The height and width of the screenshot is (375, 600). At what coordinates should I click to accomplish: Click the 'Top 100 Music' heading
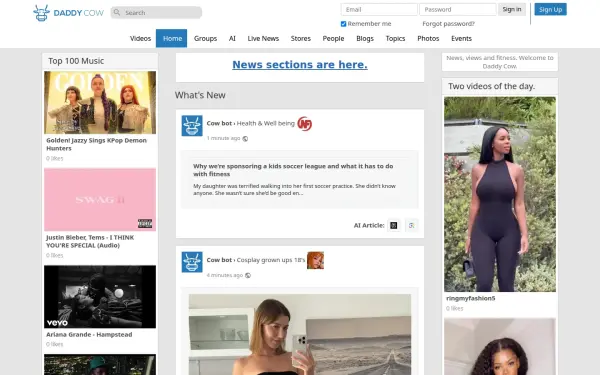coord(76,61)
